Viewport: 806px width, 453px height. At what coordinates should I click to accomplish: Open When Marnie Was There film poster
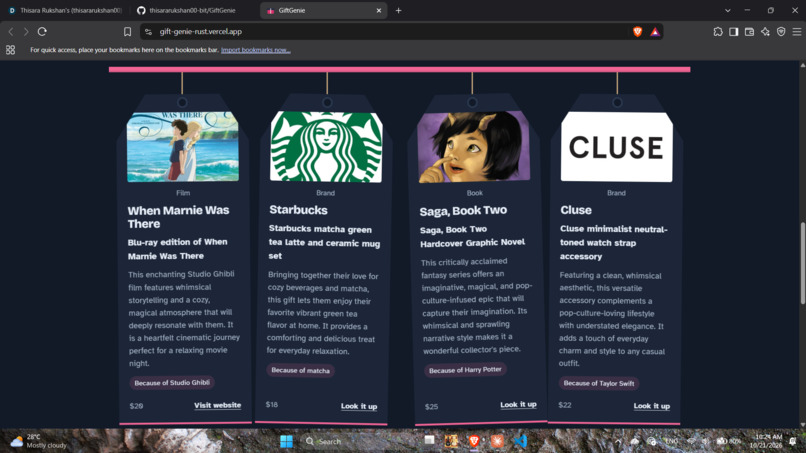pyautogui.click(x=183, y=147)
